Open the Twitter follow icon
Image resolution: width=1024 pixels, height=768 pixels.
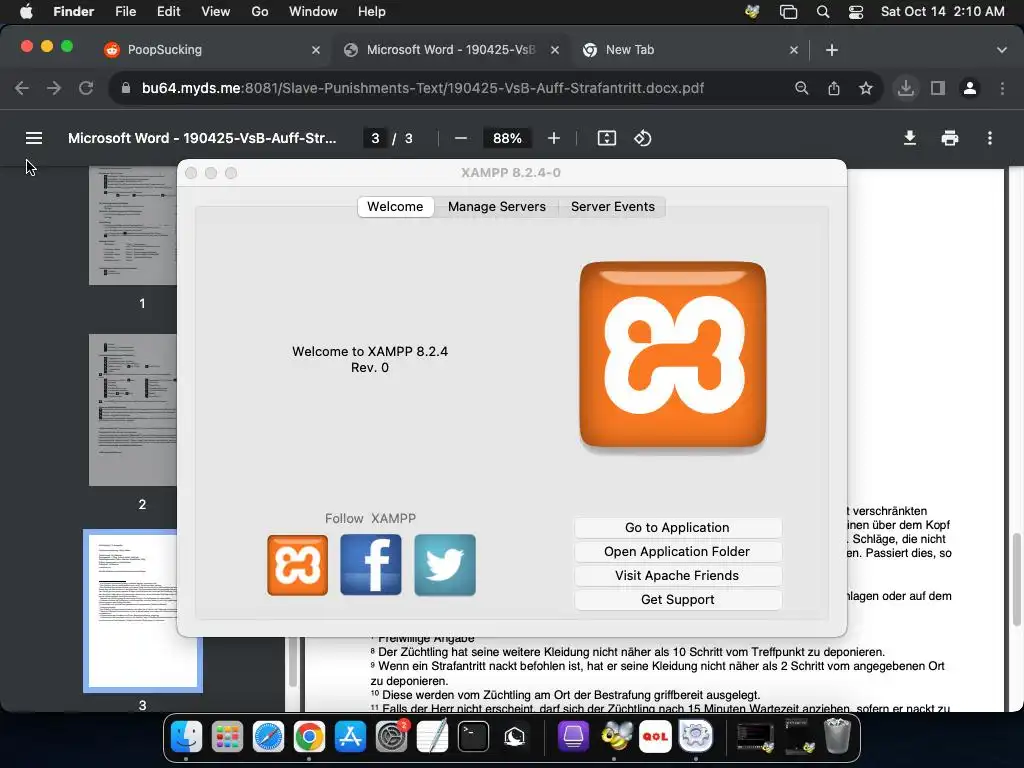(x=445, y=565)
